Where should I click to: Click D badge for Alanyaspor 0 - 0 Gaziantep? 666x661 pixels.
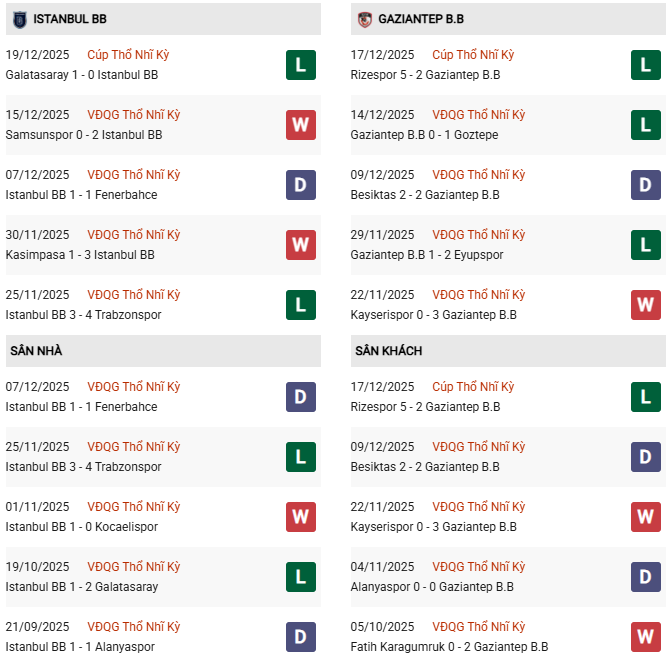(x=645, y=577)
